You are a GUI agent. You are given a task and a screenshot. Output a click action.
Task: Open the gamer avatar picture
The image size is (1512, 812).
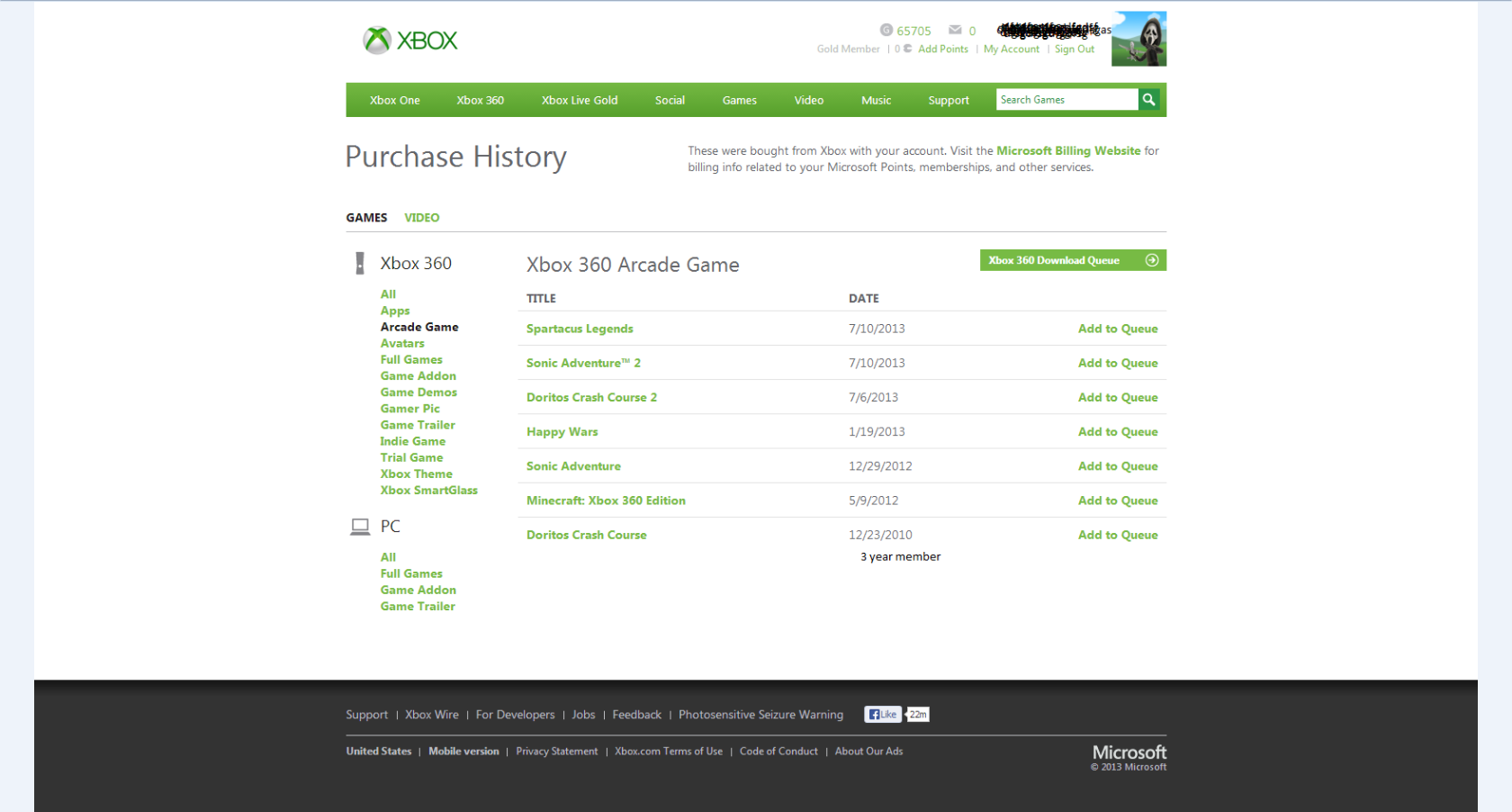(x=1138, y=39)
